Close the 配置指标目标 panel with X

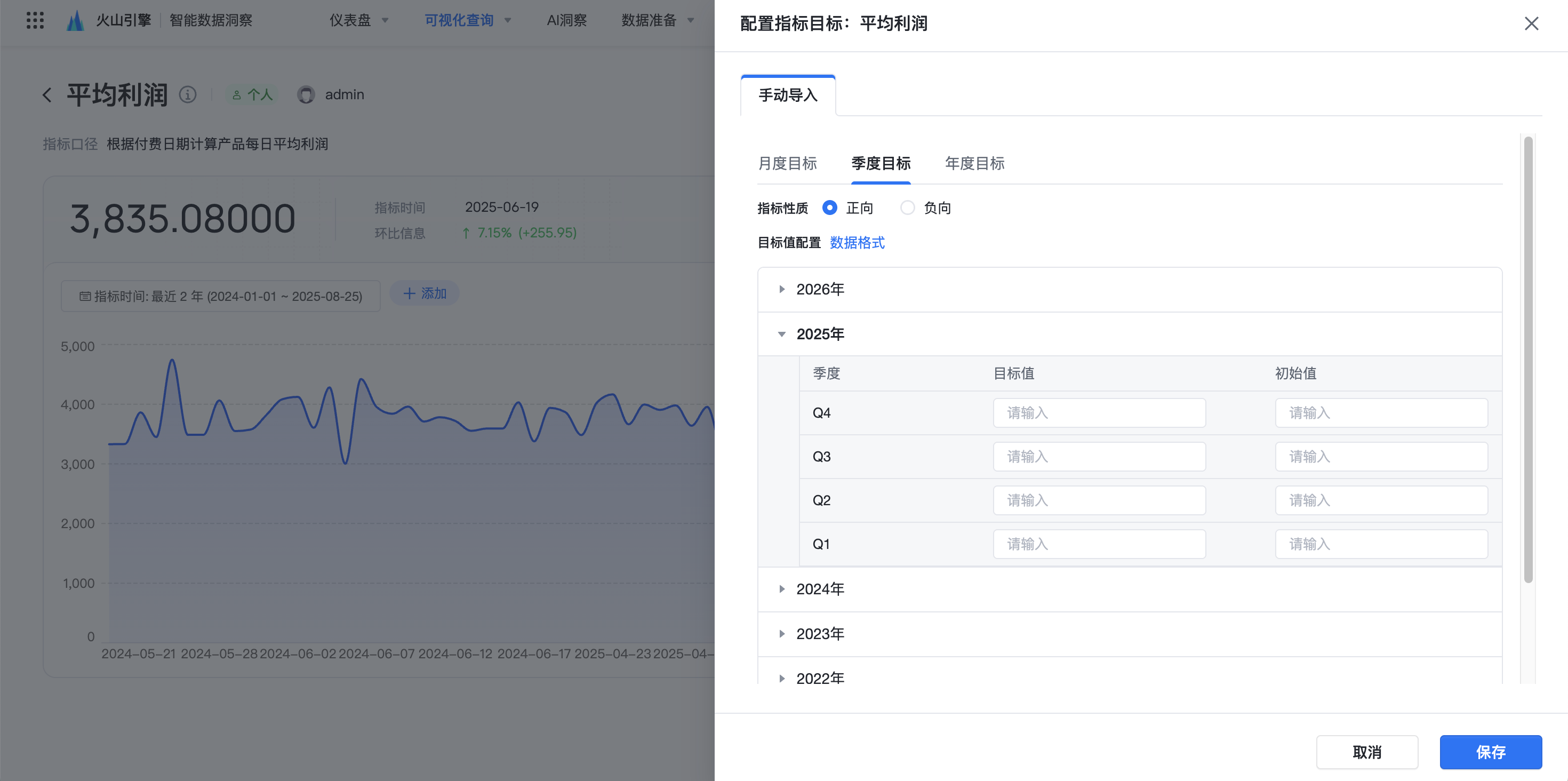pos(1531,24)
